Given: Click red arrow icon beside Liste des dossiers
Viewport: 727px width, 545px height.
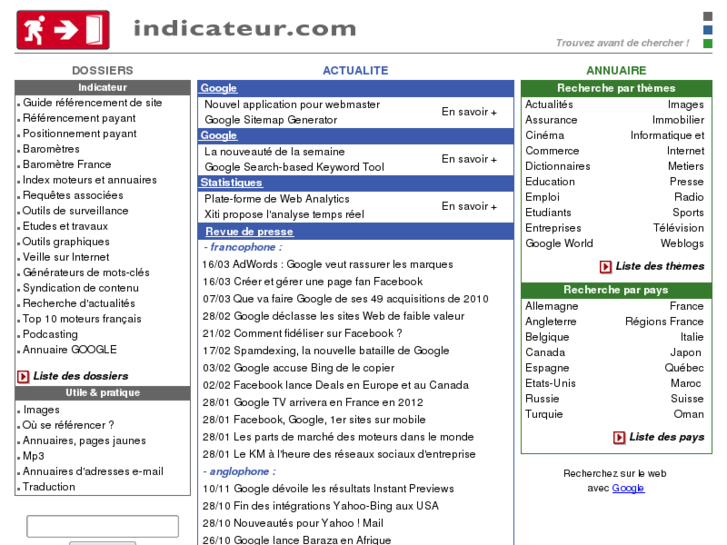Looking at the screenshot, I should click(23, 376).
